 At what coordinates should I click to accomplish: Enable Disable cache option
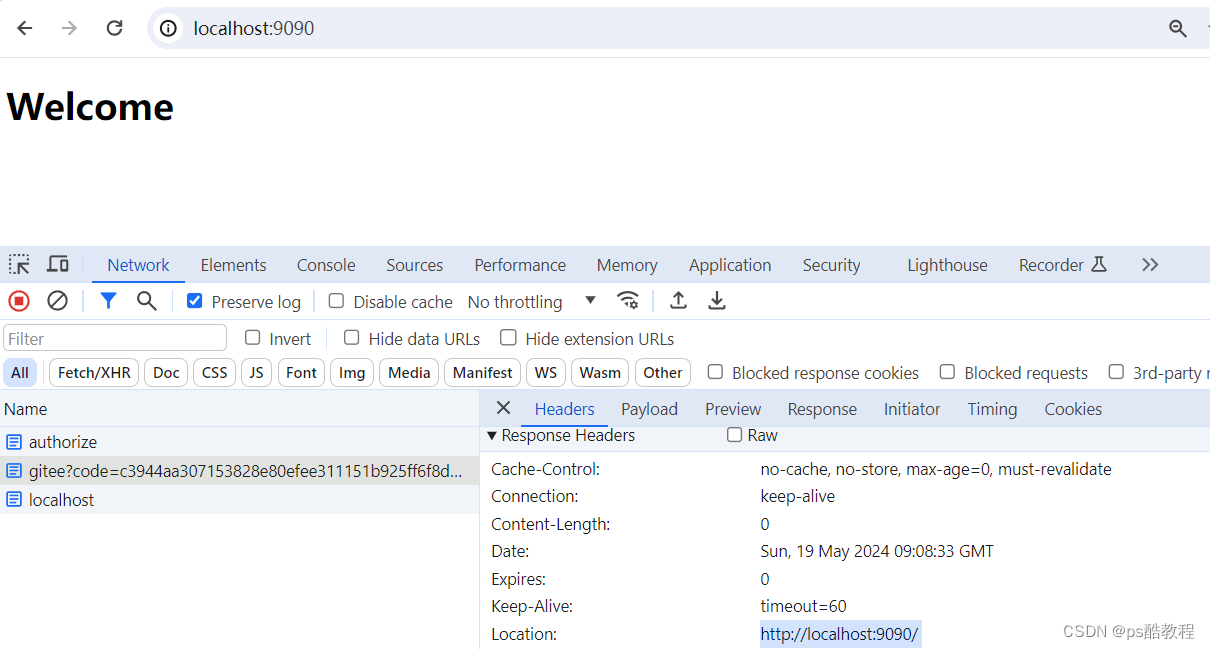point(335,301)
